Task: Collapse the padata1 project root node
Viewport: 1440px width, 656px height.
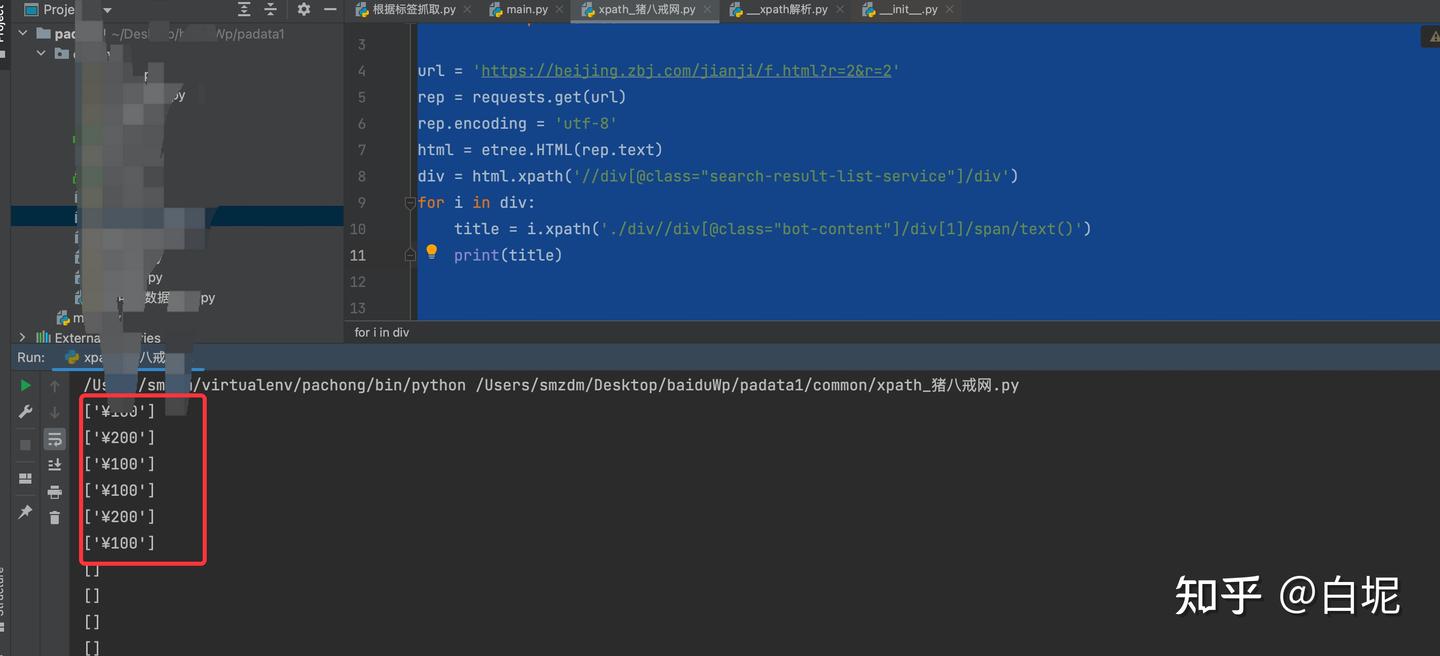Action: [x=22, y=32]
